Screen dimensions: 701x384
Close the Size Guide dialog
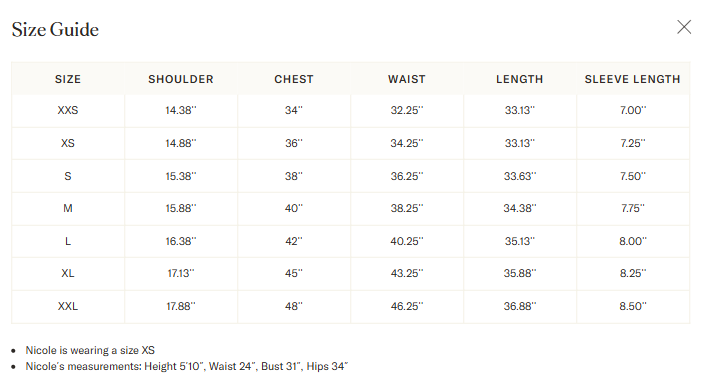(684, 27)
